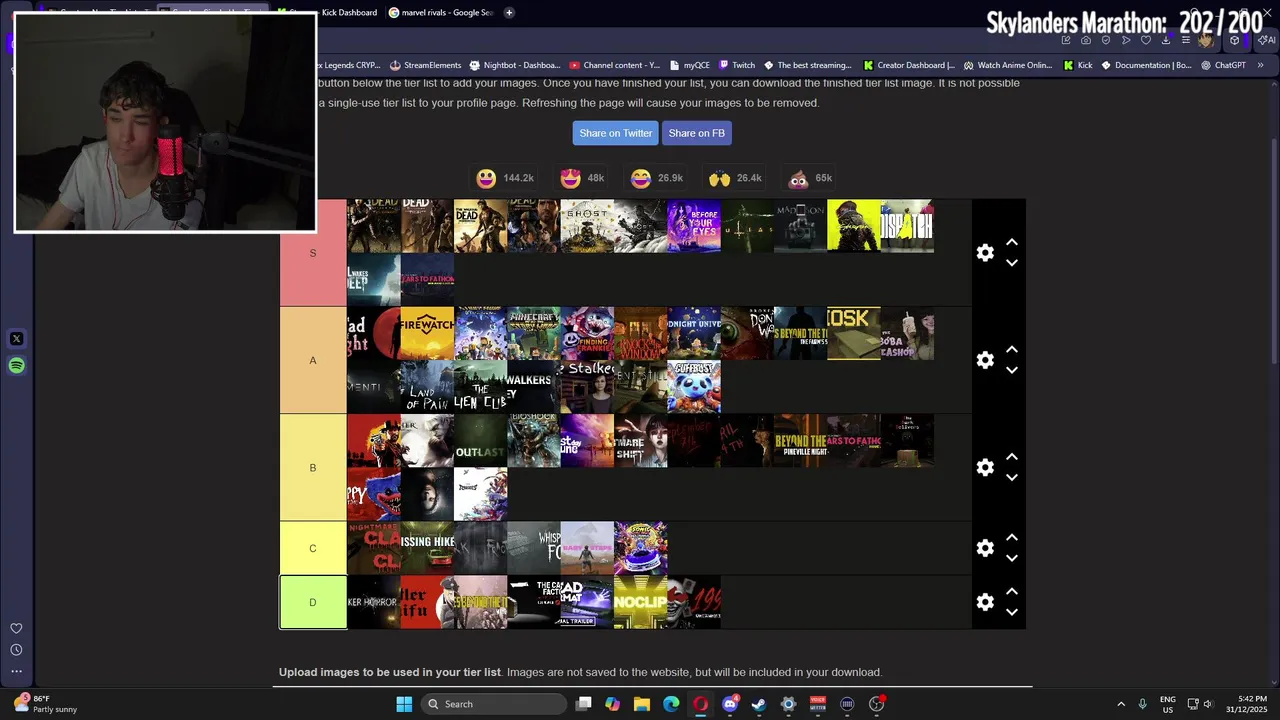Image resolution: width=1280 pixels, height=720 pixels.
Task: Open StreamElements bookmark
Action: 425,65
